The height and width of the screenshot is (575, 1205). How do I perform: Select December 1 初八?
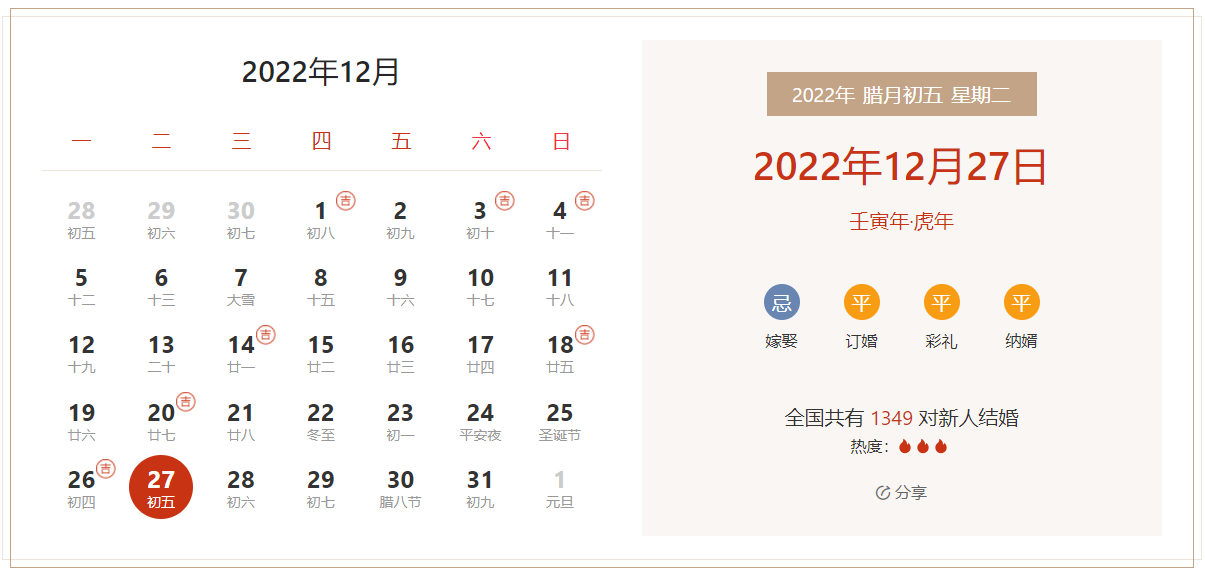point(321,220)
